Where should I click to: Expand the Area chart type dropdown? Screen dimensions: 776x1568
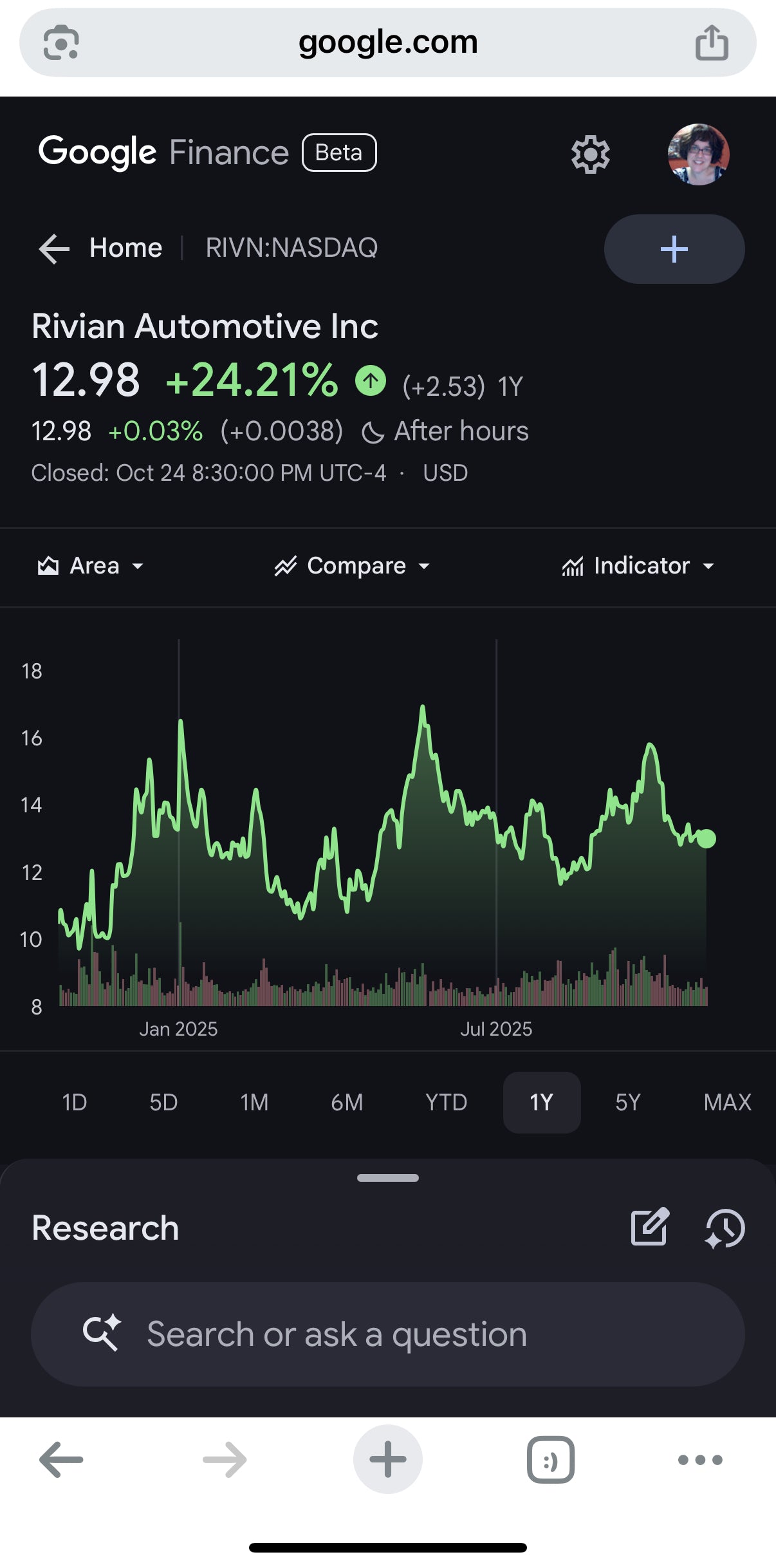(x=91, y=566)
